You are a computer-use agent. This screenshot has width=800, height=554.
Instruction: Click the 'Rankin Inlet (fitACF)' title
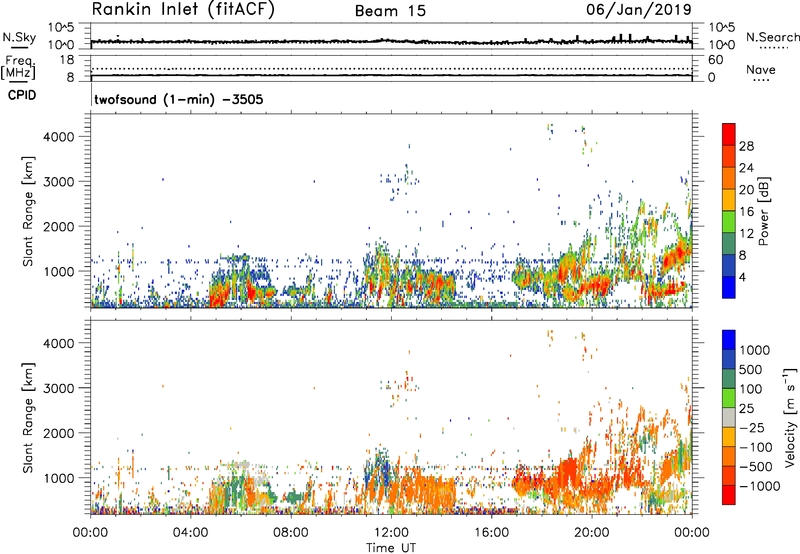(183, 9)
